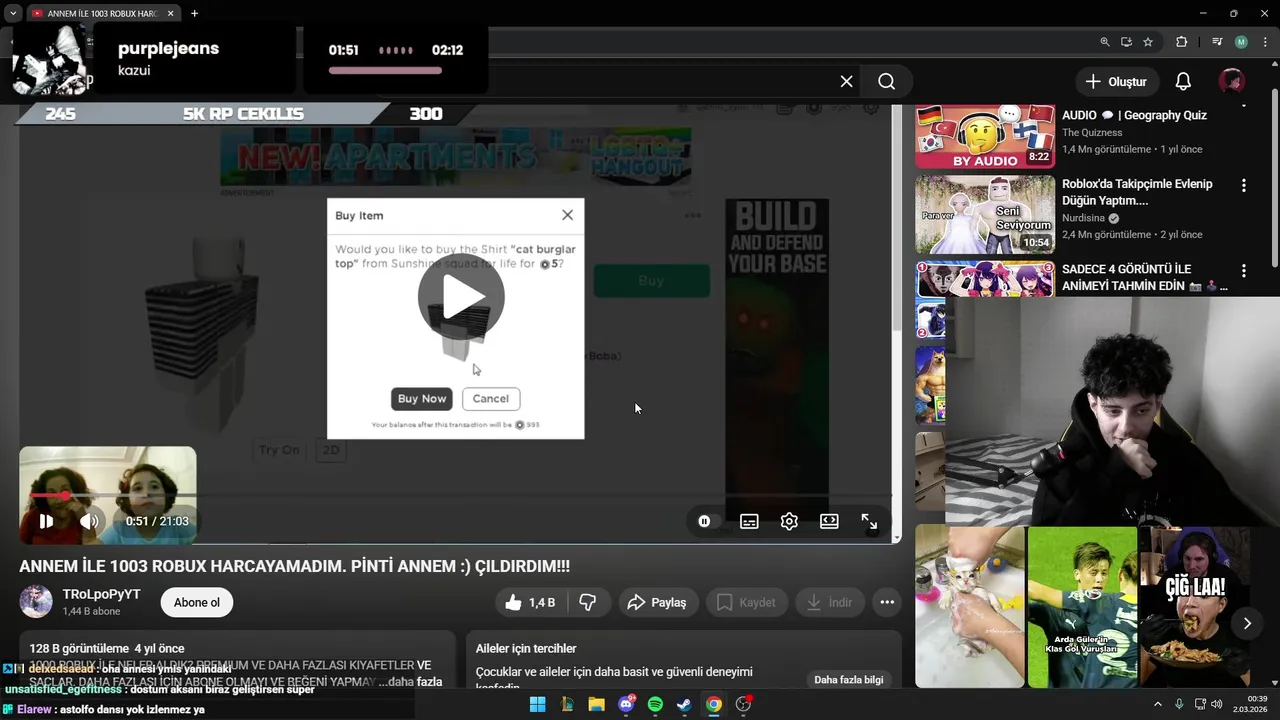Click the Oluştur create button
The height and width of the screenshot is (720, 1280).
[1116, 82]
